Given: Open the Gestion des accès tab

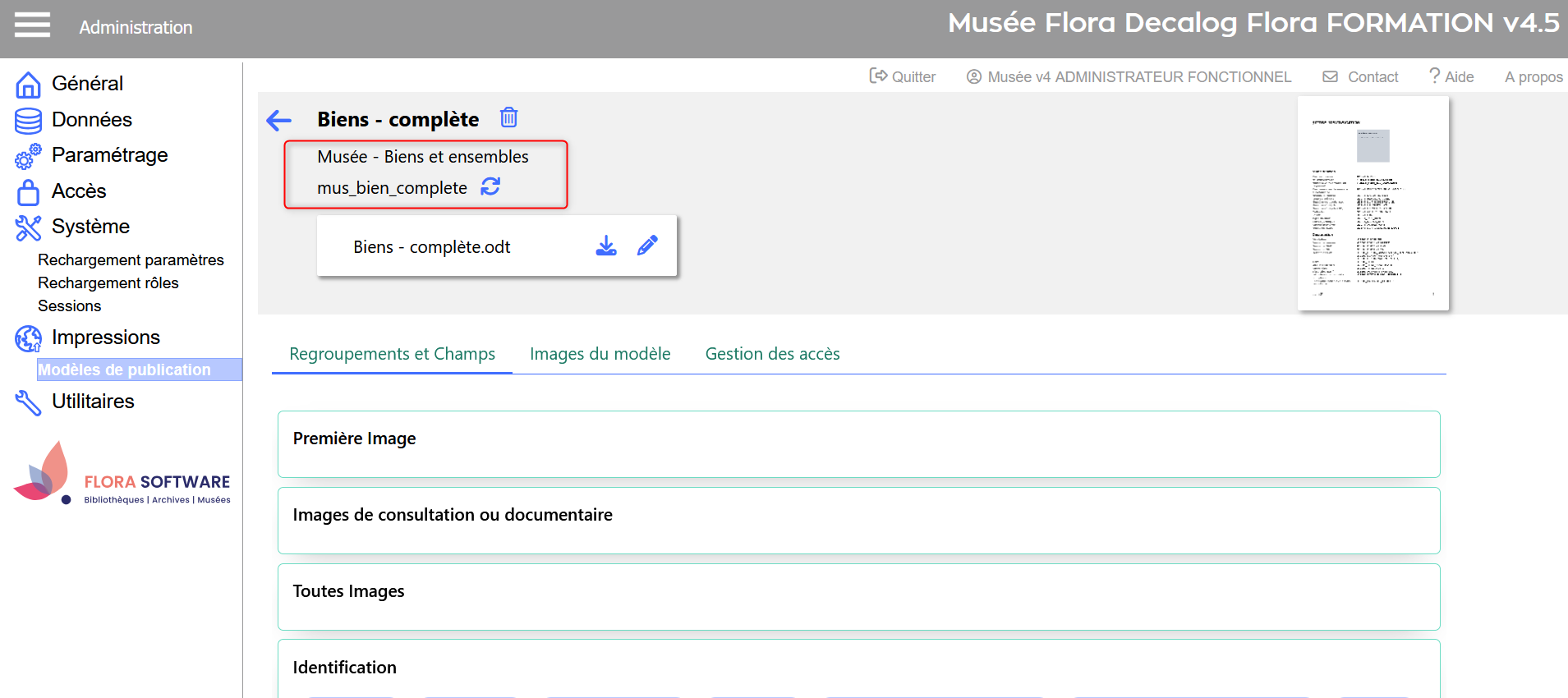Looking at the screenshot, I should point(772,354).
